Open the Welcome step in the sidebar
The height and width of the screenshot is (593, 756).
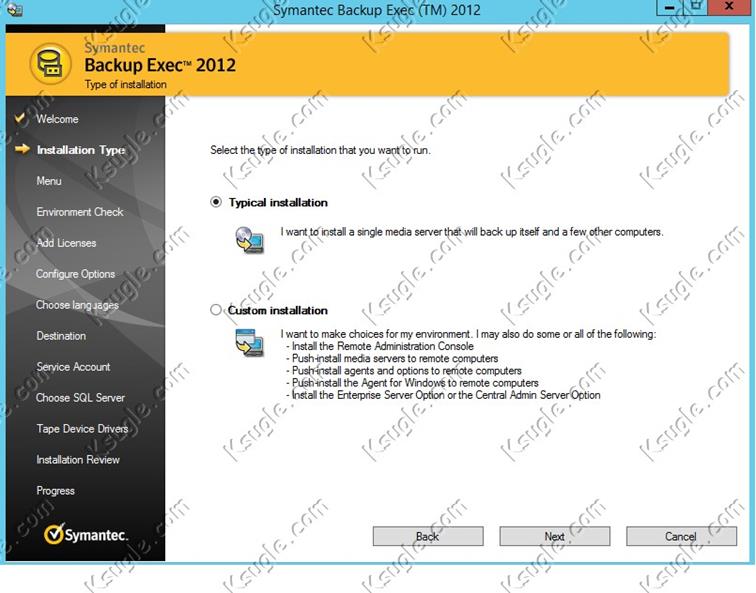[57, 119]
